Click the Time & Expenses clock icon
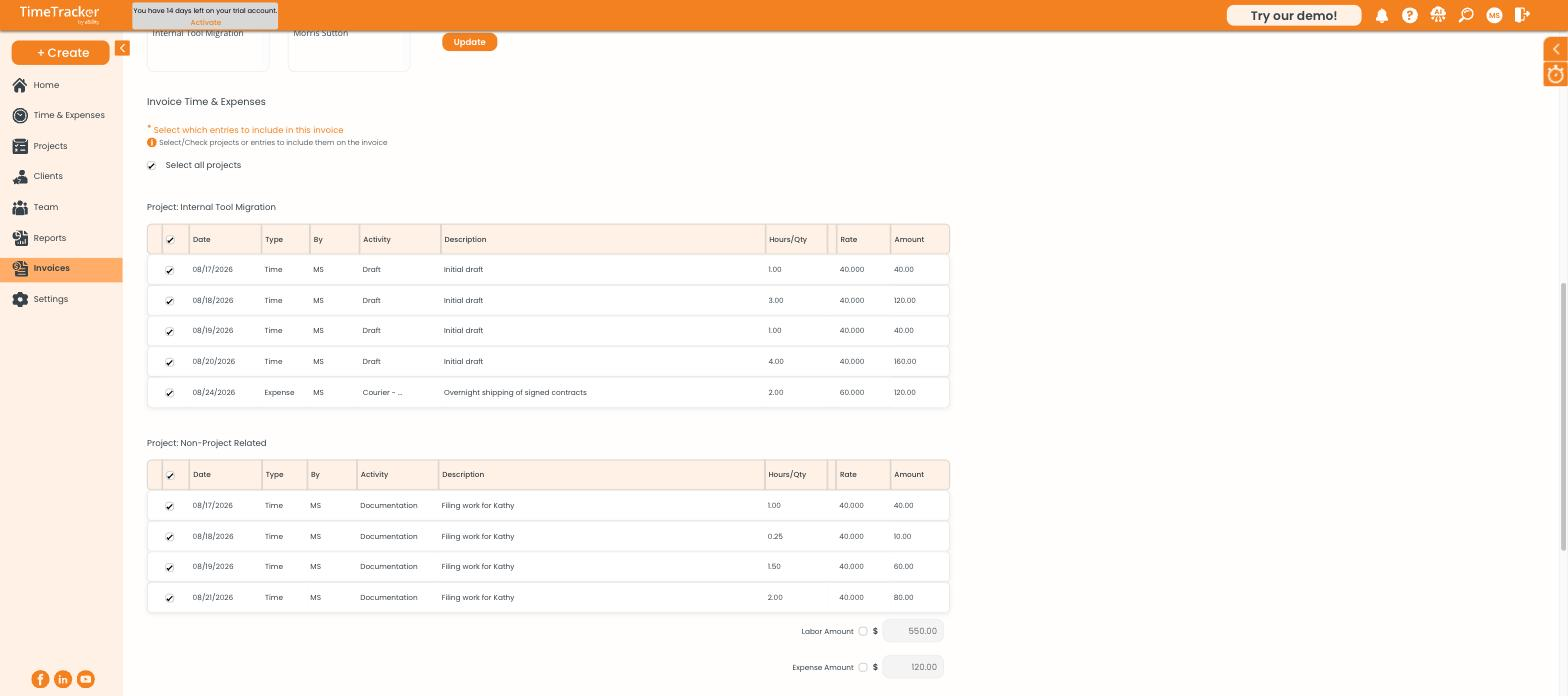 (x=20, y=116)
